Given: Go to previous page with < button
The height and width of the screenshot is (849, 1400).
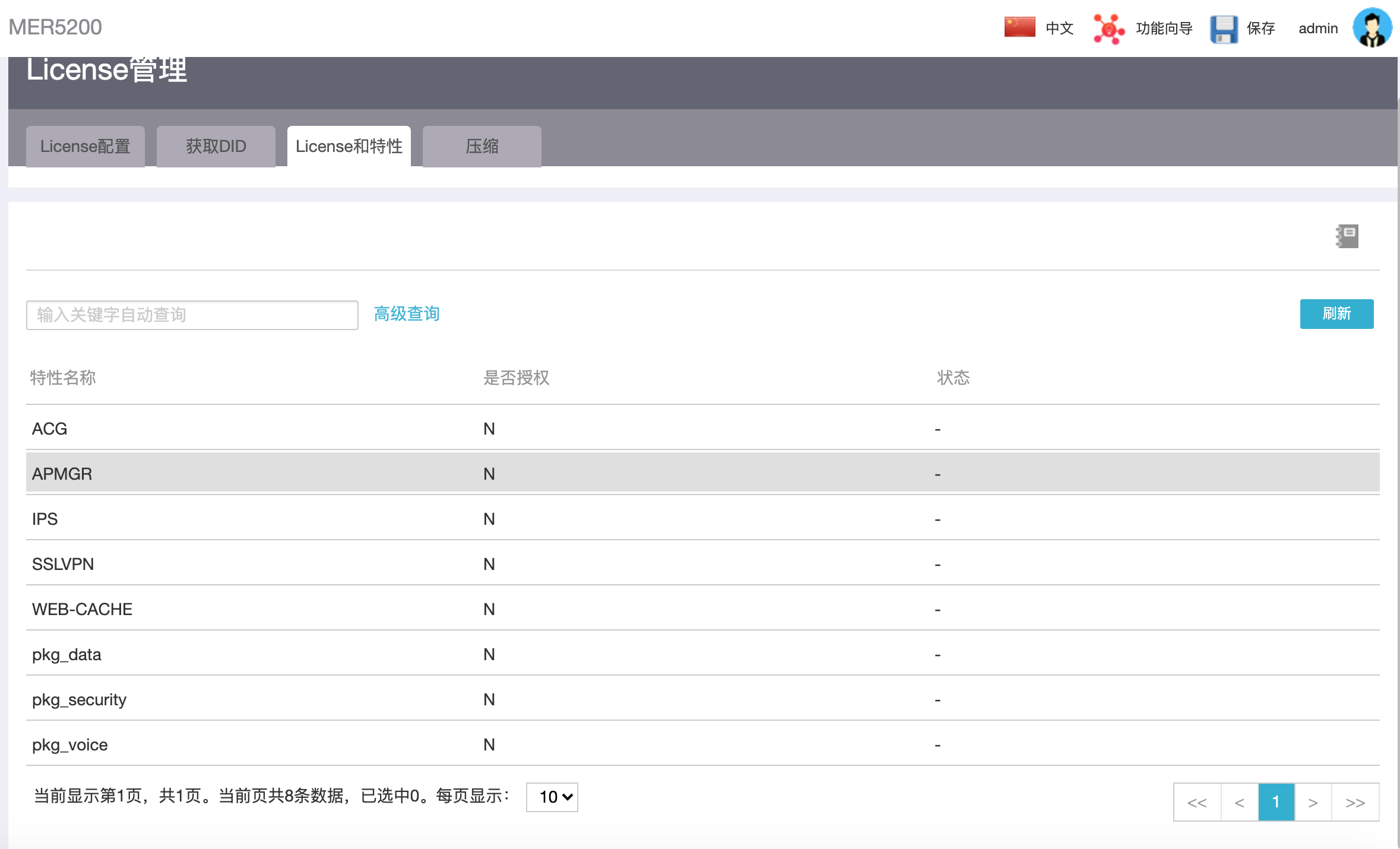Looking at the screenshot, I should click(1239, 802).
